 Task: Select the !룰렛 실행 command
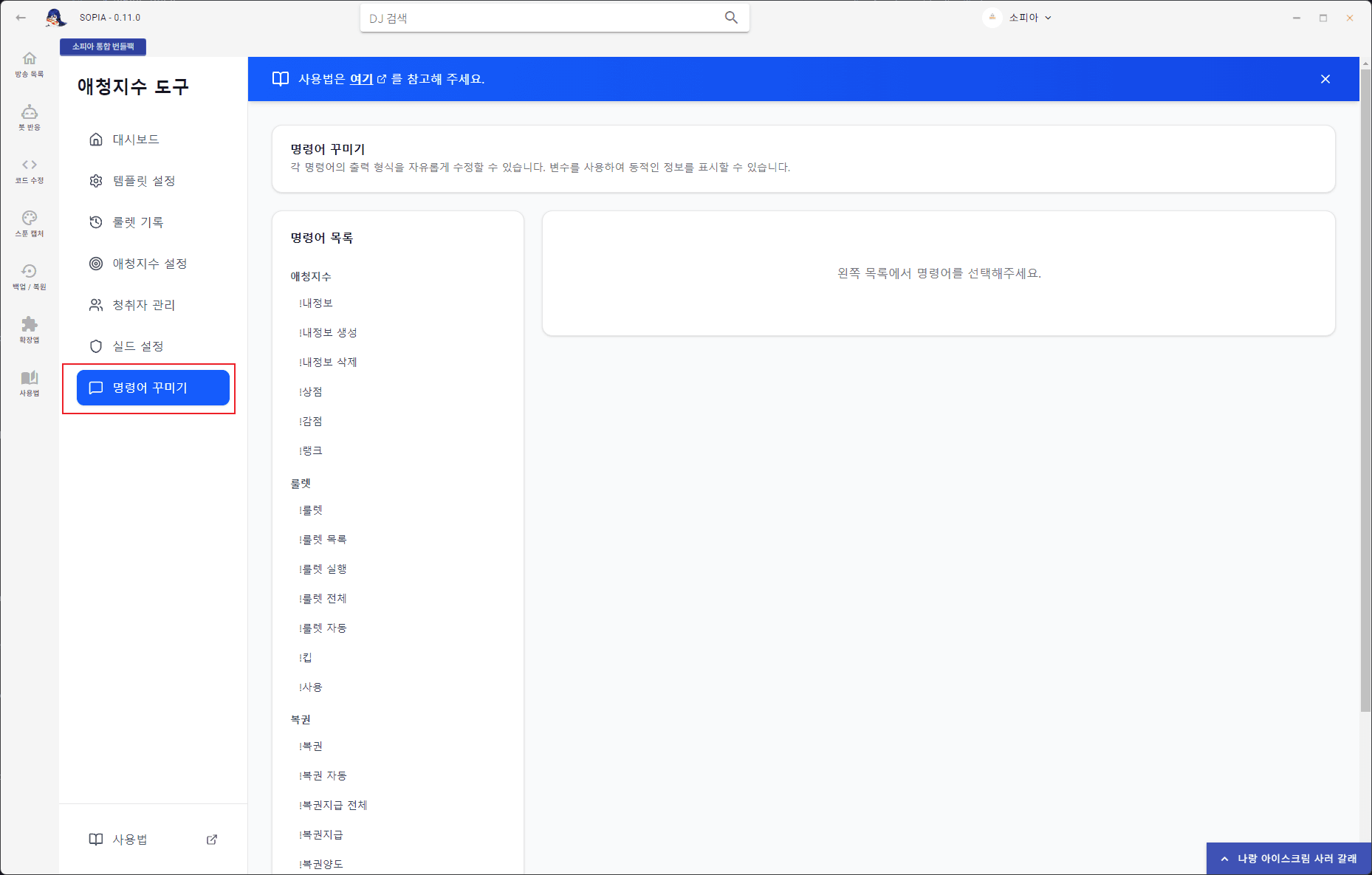click(x=322, y=569)
